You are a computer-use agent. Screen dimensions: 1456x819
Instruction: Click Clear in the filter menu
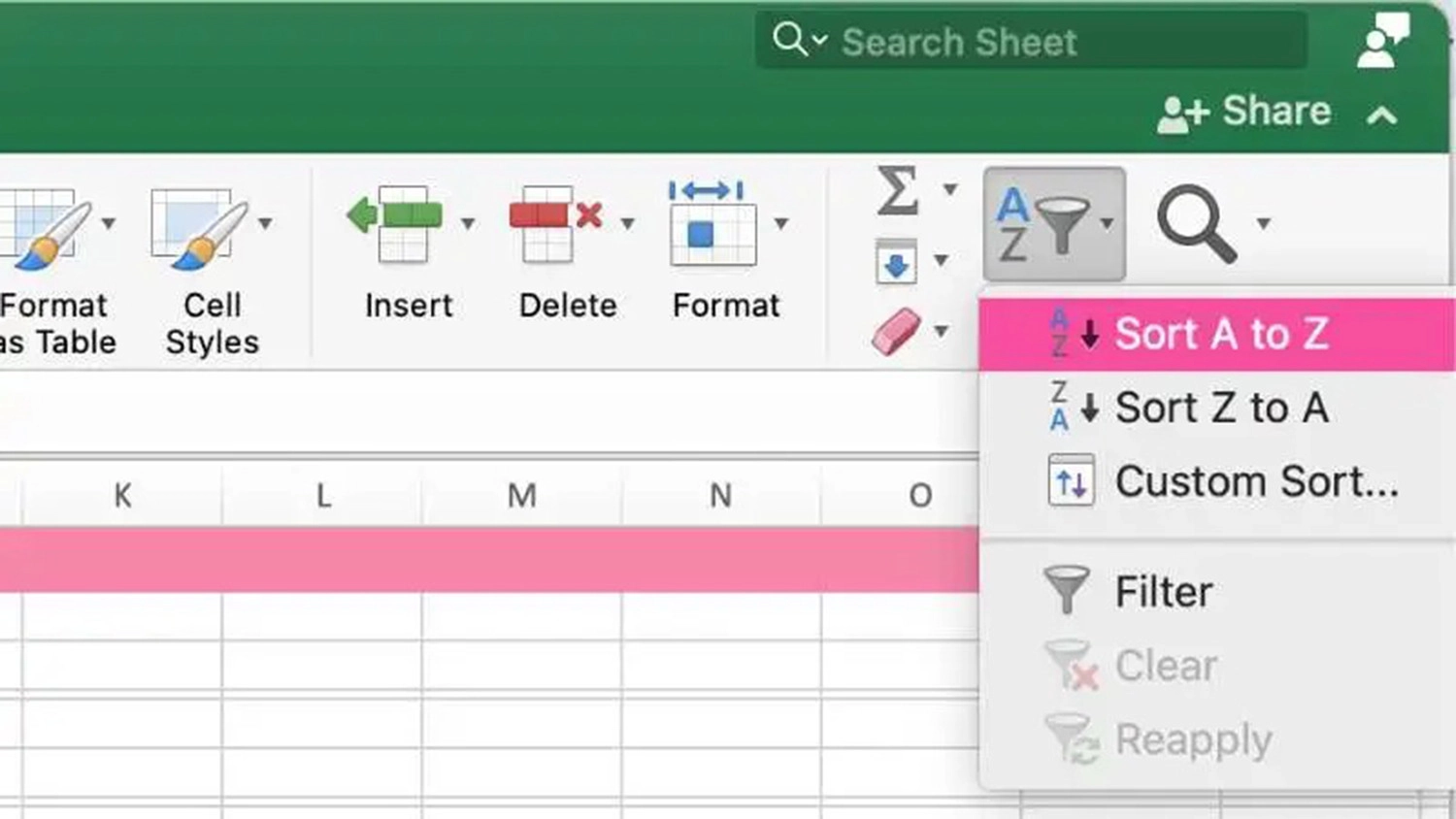(1217, 666)
